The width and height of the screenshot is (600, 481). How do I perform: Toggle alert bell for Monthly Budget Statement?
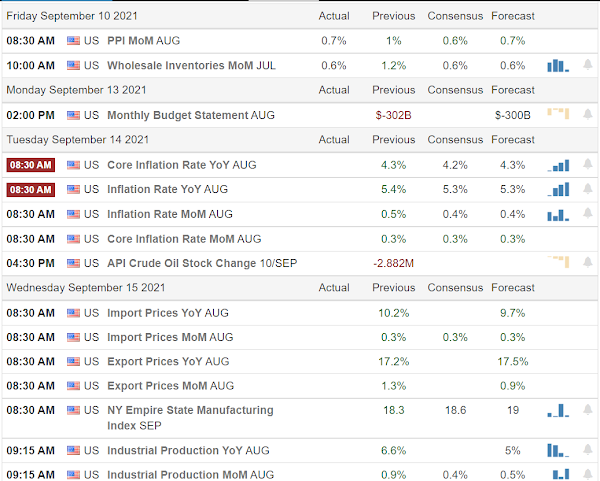[x=588, y=114]
